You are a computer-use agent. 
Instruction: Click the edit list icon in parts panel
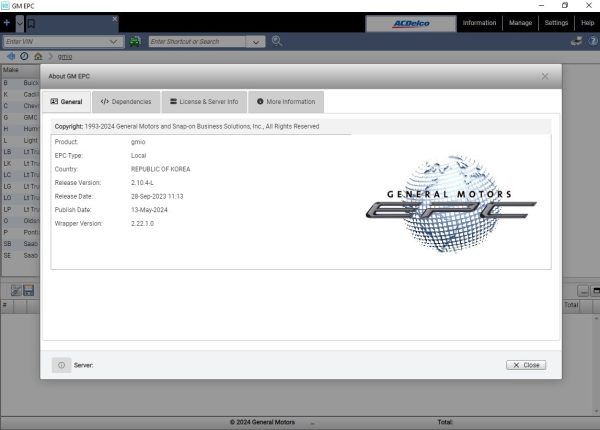pos(16,291)
